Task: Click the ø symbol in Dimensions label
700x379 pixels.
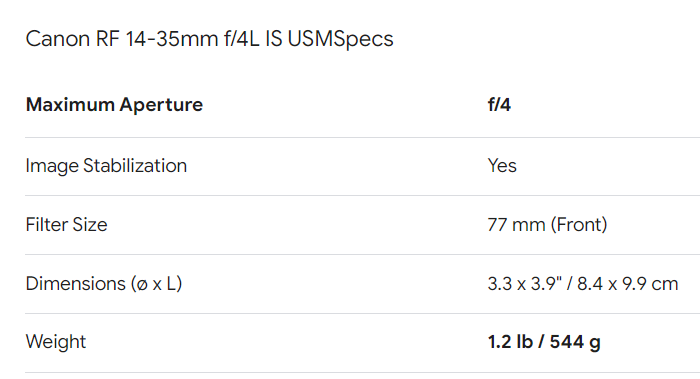Action: [142, 285]
